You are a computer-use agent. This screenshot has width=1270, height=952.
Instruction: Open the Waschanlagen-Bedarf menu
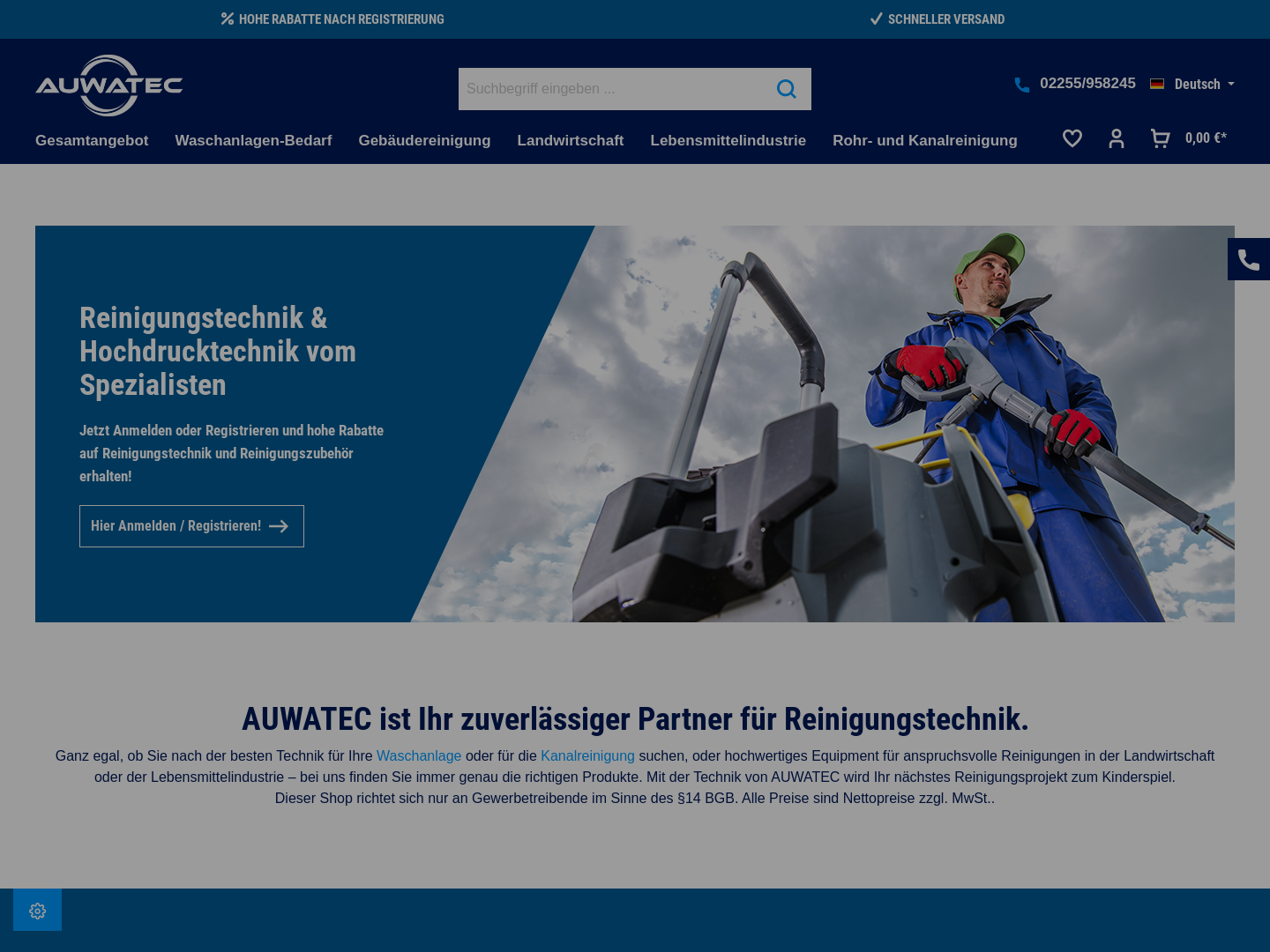[x=253, y=140]
